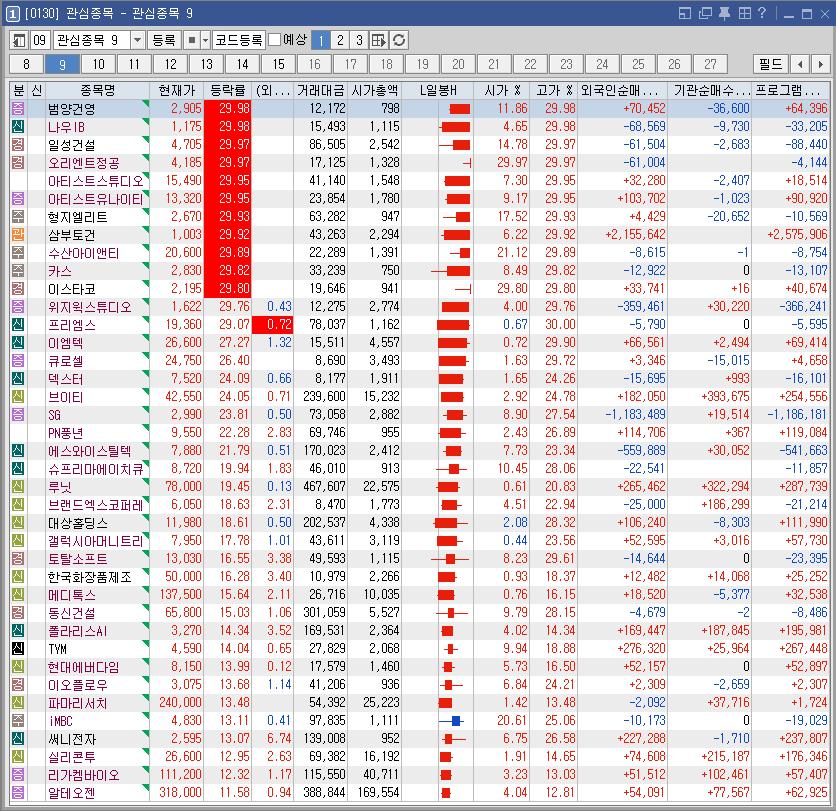
Task: Select watchlist group tab 8
Action: (27, 65)
